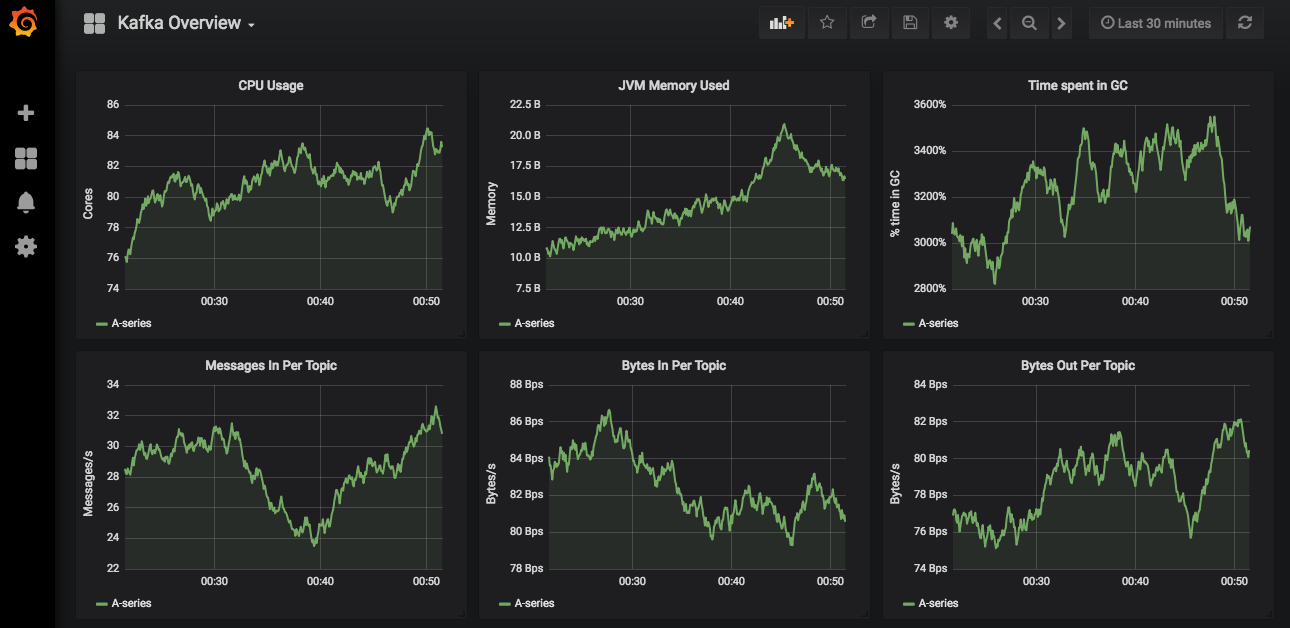Click 2800% label on GC chart
Screen dimensions: 1290x628
click(930, 289)
